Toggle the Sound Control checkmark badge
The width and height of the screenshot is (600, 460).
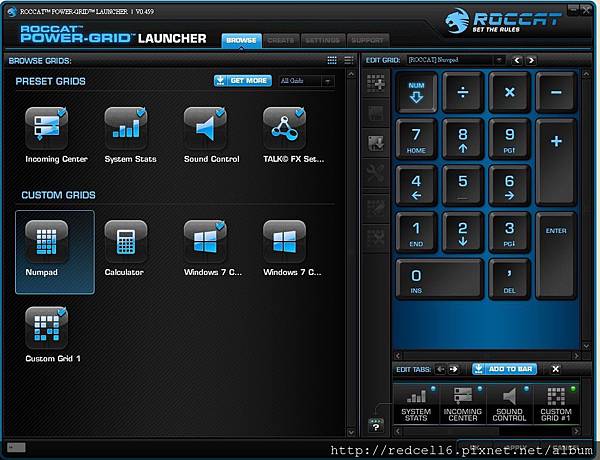[x=220, y=112]
